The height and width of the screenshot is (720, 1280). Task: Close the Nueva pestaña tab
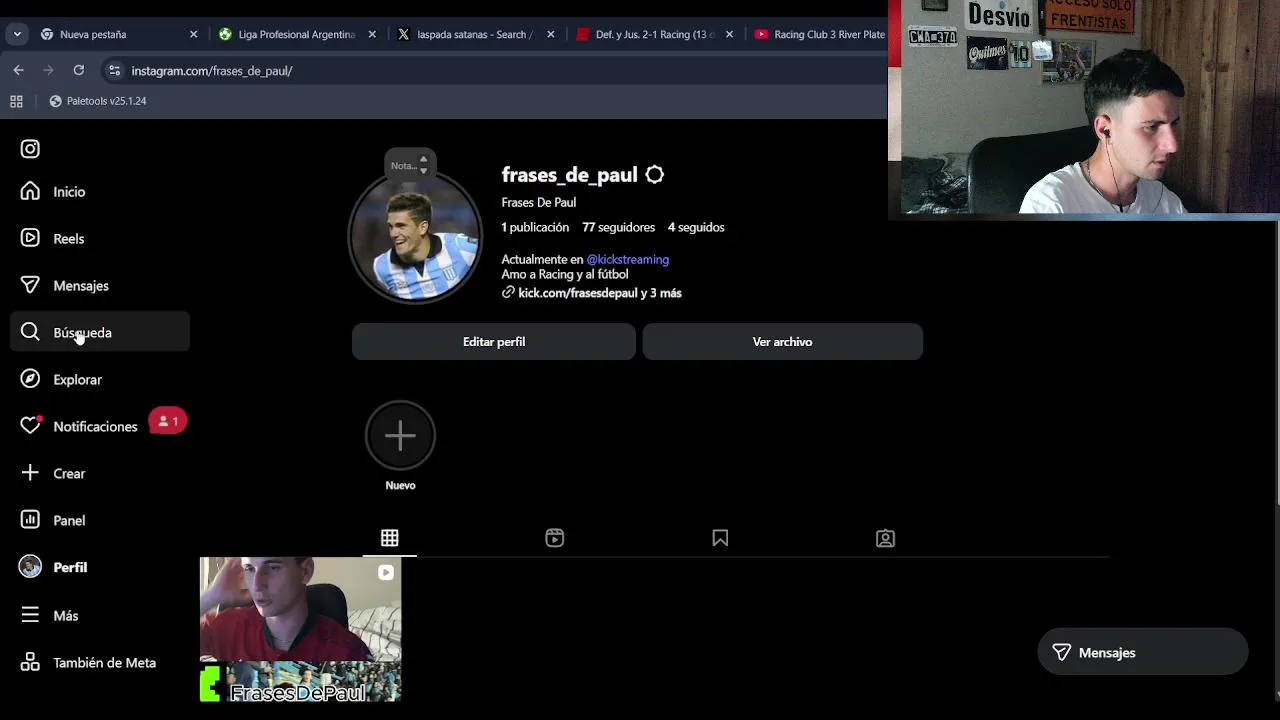(194, 34)
